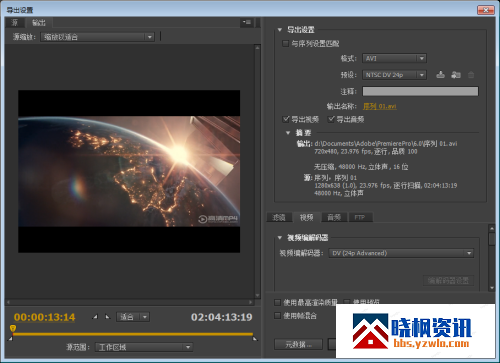Open the 源缩放 dropdown

pos(97,37)
